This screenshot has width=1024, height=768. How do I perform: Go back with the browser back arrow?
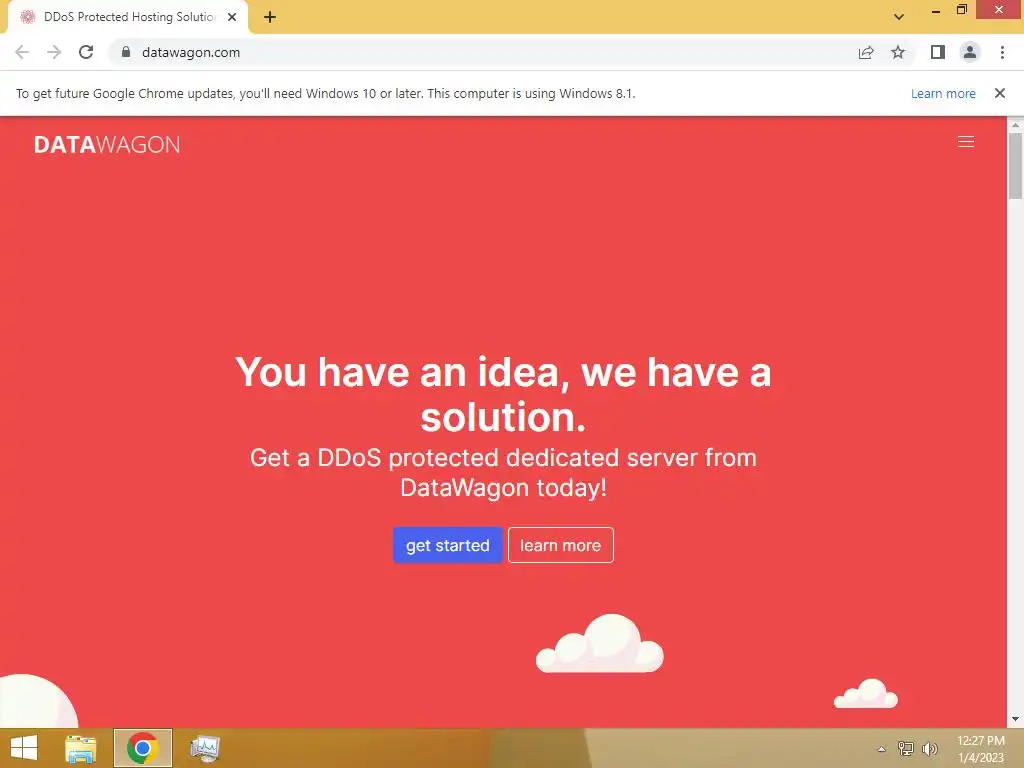pos(22,52)
